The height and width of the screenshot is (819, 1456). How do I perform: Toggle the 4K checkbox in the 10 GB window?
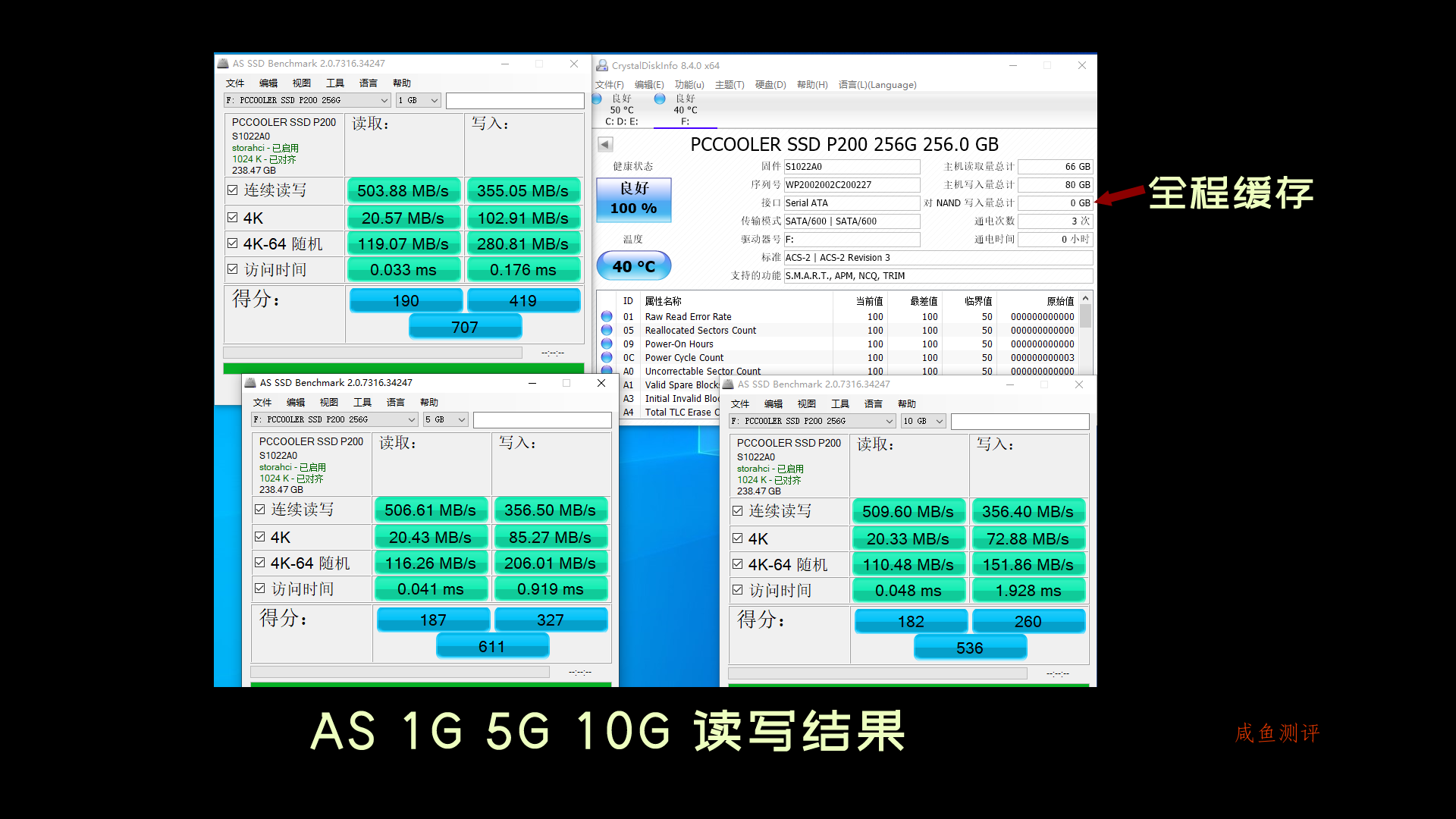click(x=738, y=538)
